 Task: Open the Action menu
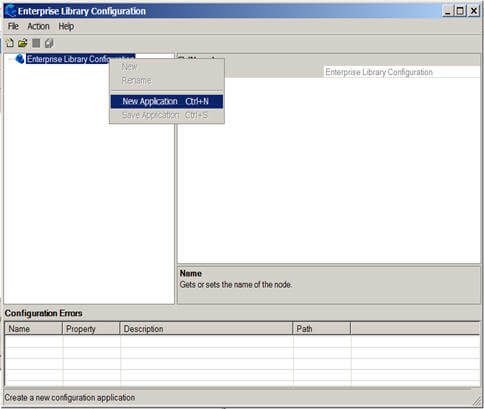click(x=38, y=26)
